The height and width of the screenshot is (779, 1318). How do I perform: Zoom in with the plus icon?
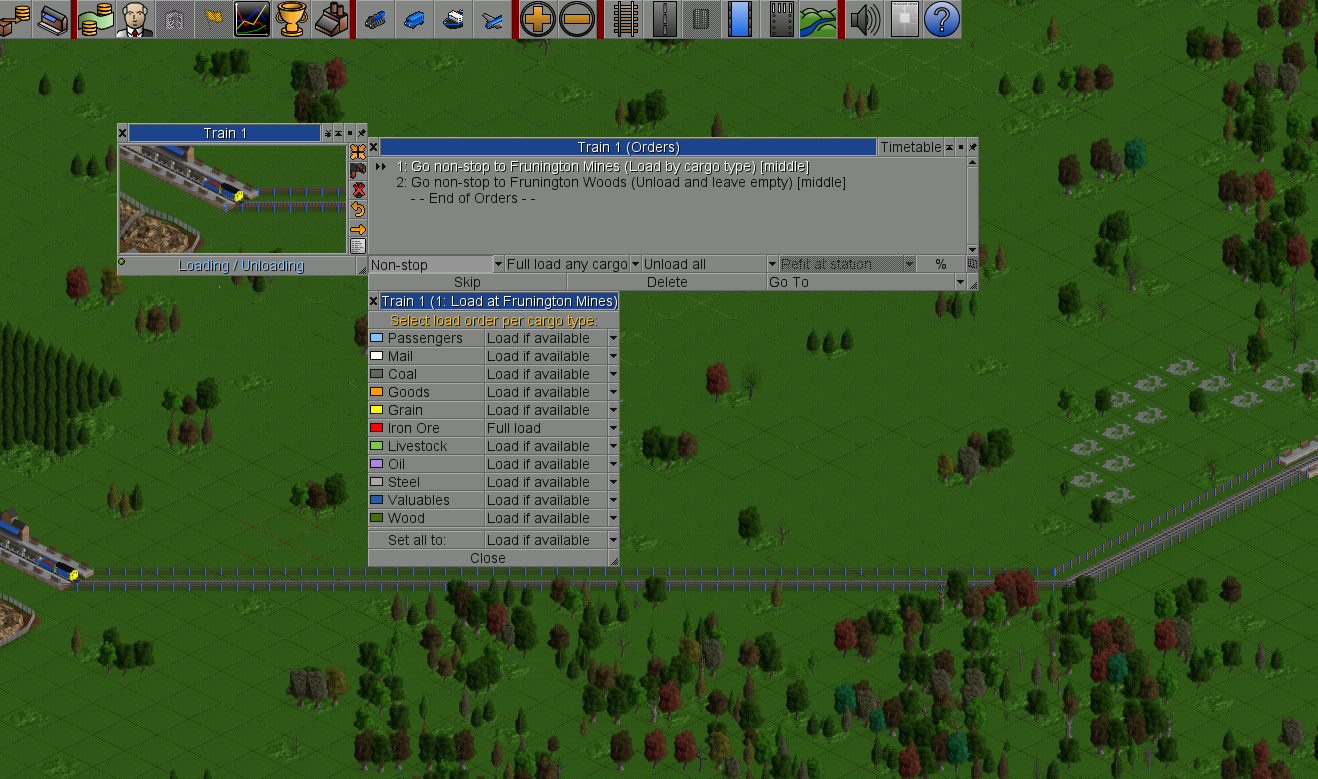coord(537,19)
